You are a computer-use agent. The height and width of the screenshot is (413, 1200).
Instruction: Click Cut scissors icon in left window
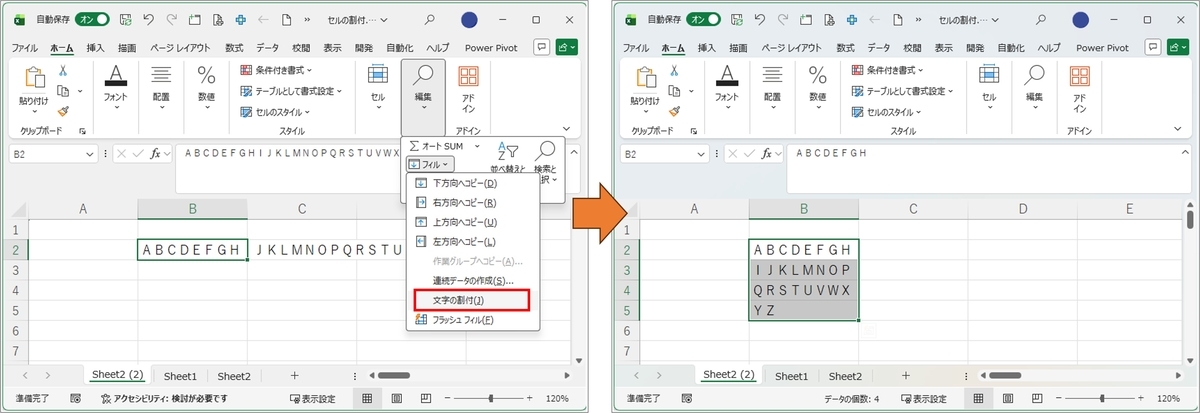tap(62, 70)
